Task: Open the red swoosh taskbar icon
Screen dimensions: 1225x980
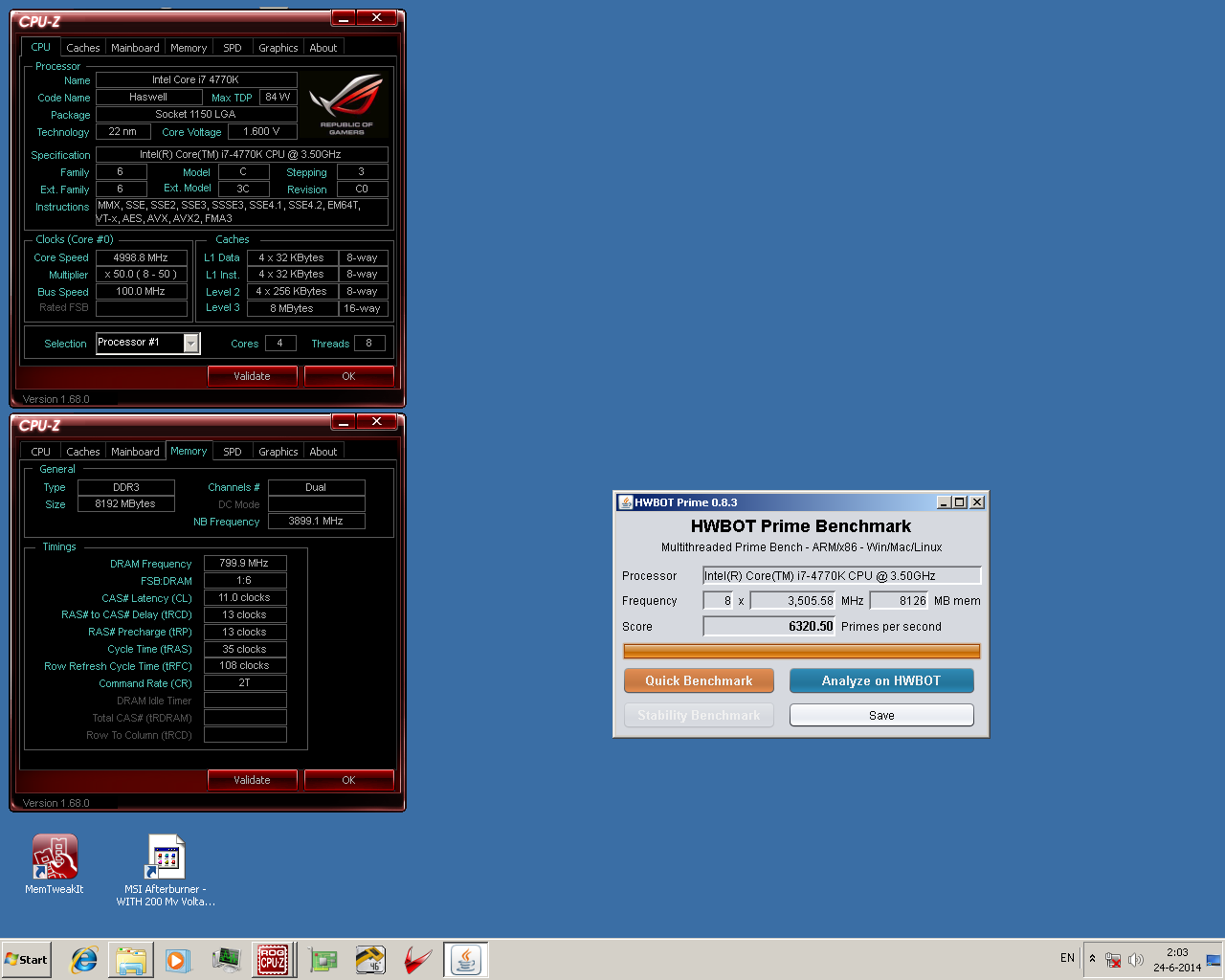Action: pyautogui.click(x=417, y=960)
